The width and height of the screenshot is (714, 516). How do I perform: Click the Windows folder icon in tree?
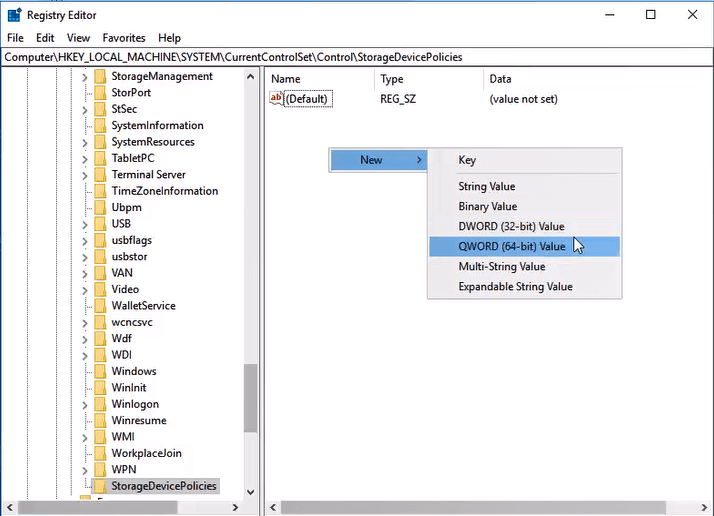coord(99,371)
